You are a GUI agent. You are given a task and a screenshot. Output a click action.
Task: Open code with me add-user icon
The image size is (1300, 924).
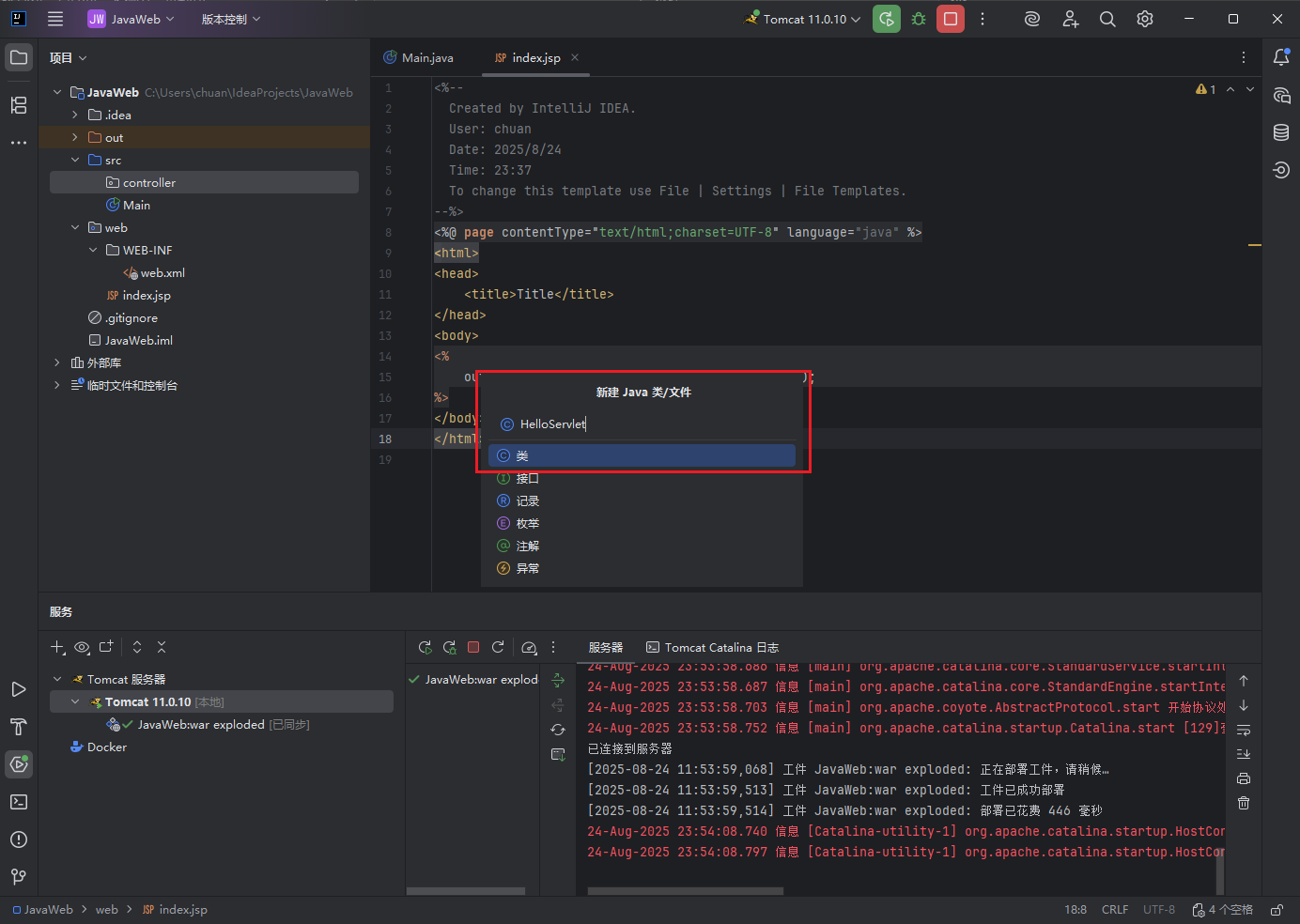pos(1070,19)
